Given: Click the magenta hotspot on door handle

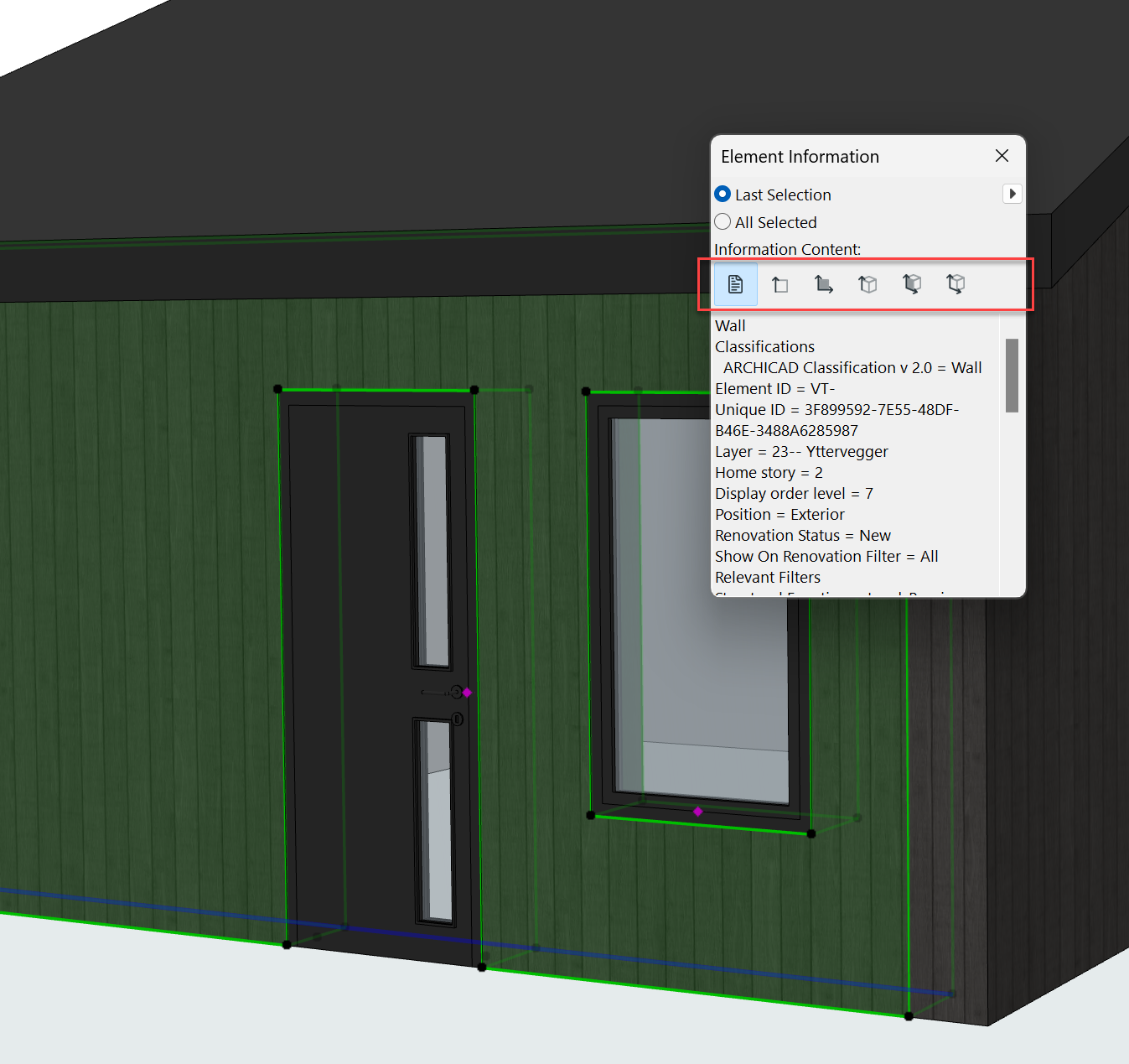Looking at the screenshot, I should point(468,693).
